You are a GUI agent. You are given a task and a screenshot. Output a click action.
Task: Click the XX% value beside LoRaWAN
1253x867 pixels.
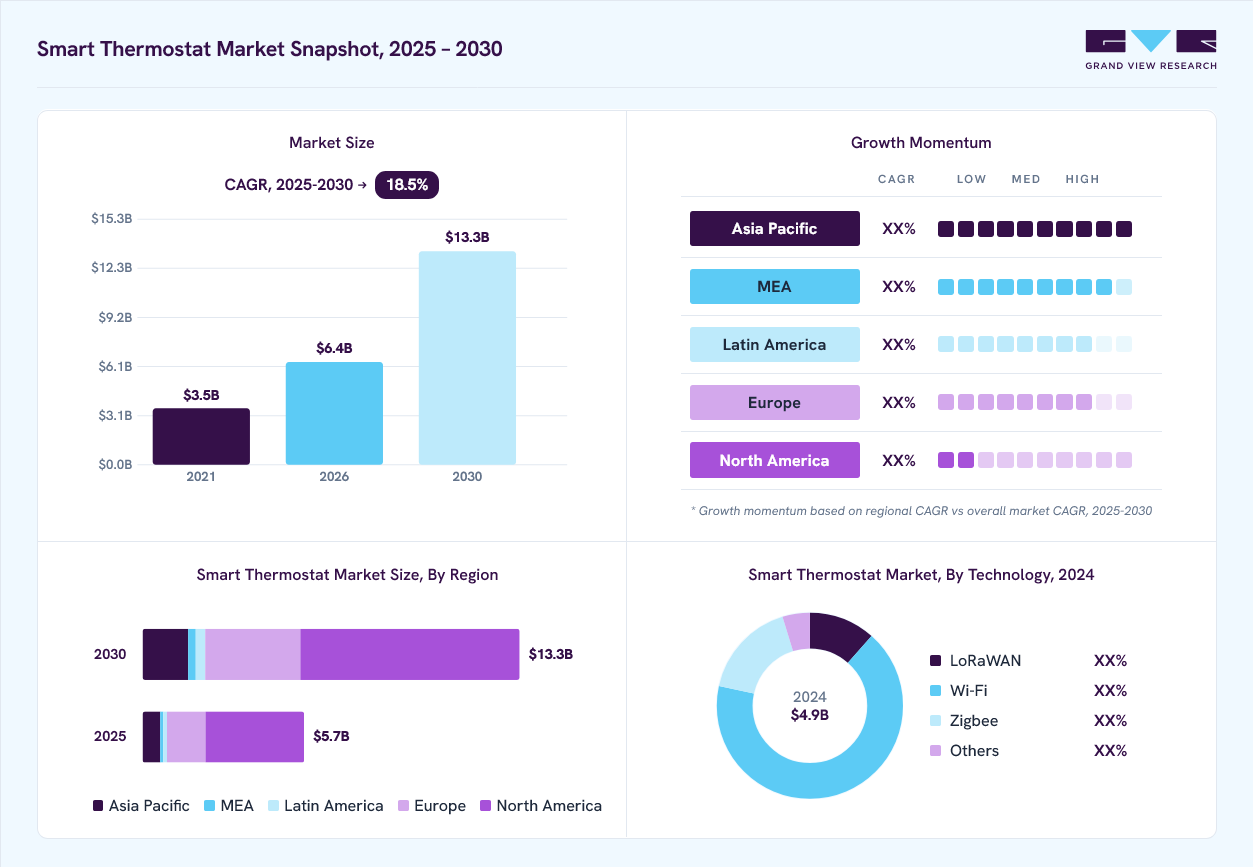coord(1110,661)
